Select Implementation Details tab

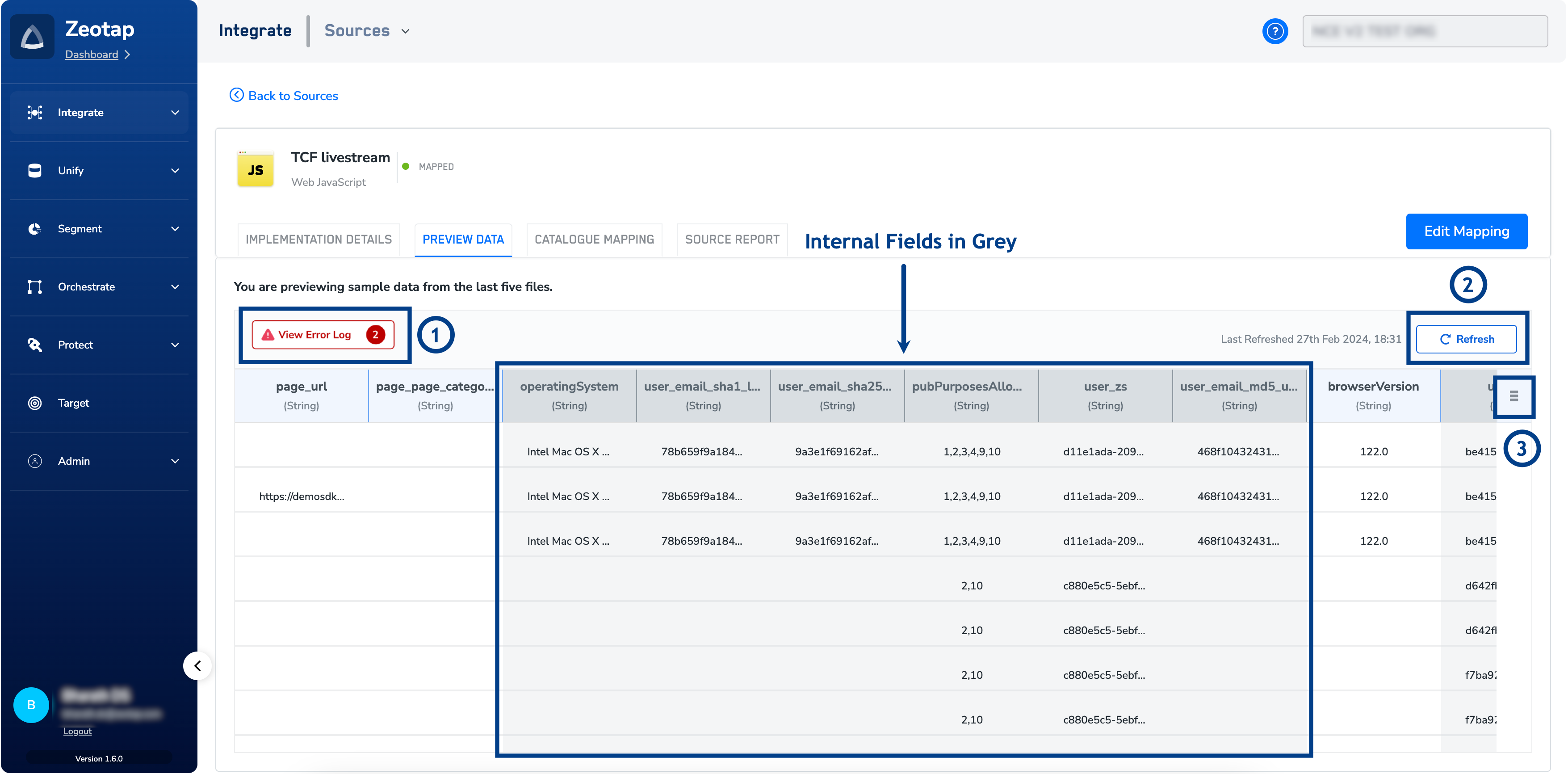319,240
